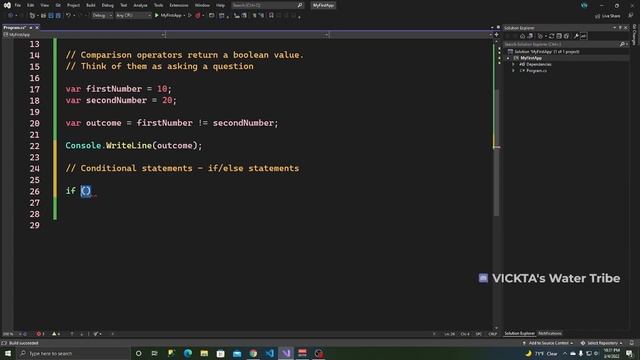Click taskbar search box
Image resolution: width=640 pixels, height=360 pixels.
pyautogui.click(x=73, y=353)
